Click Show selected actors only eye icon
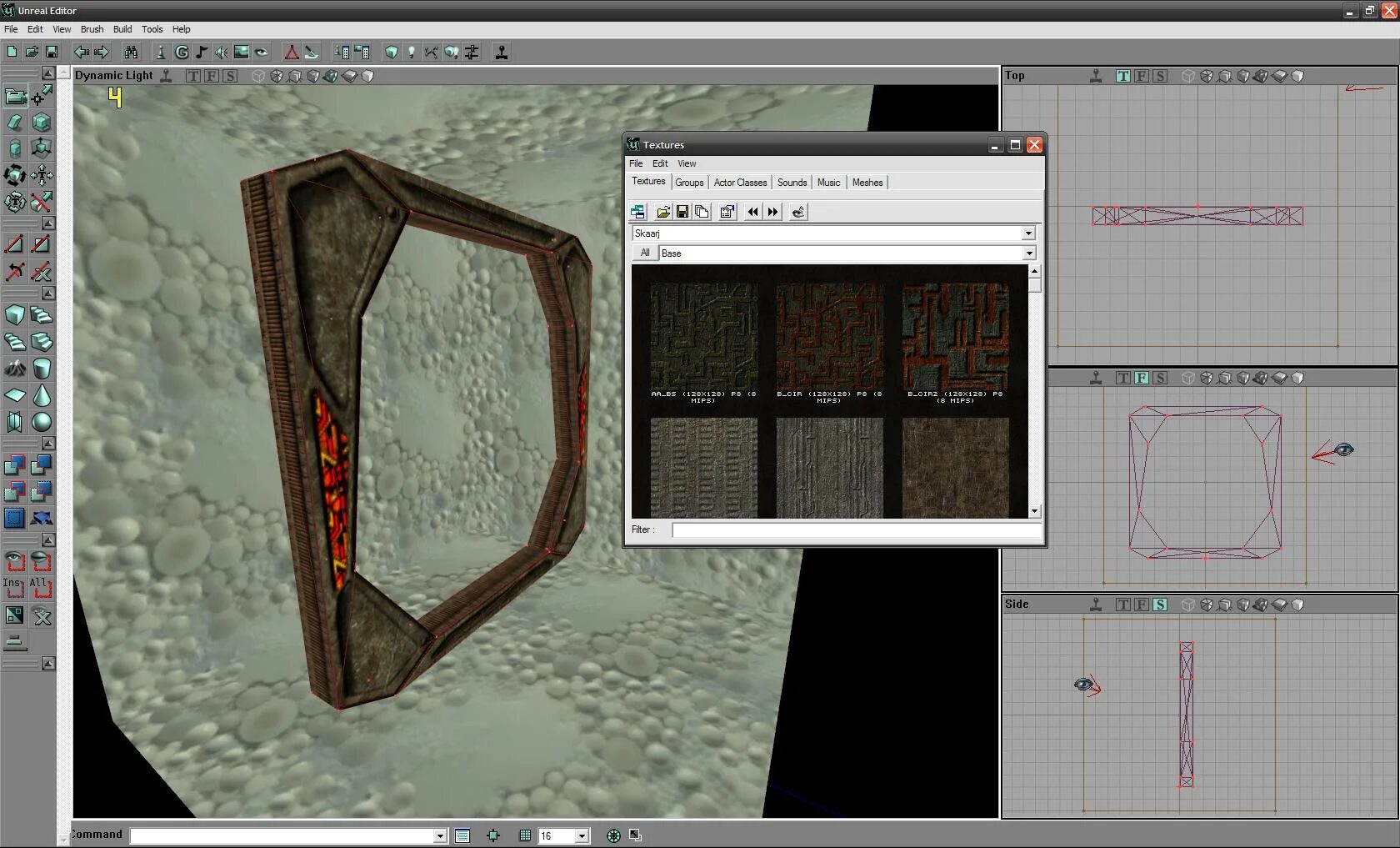 tap(15, 561)
